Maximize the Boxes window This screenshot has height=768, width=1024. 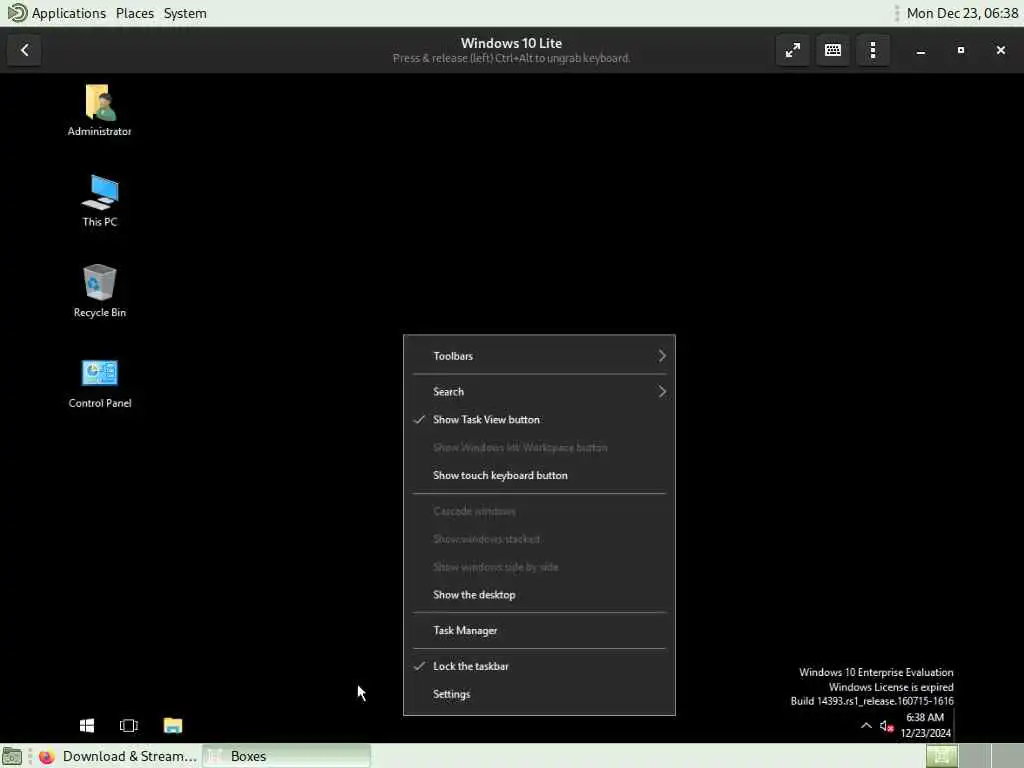point(961,50)
